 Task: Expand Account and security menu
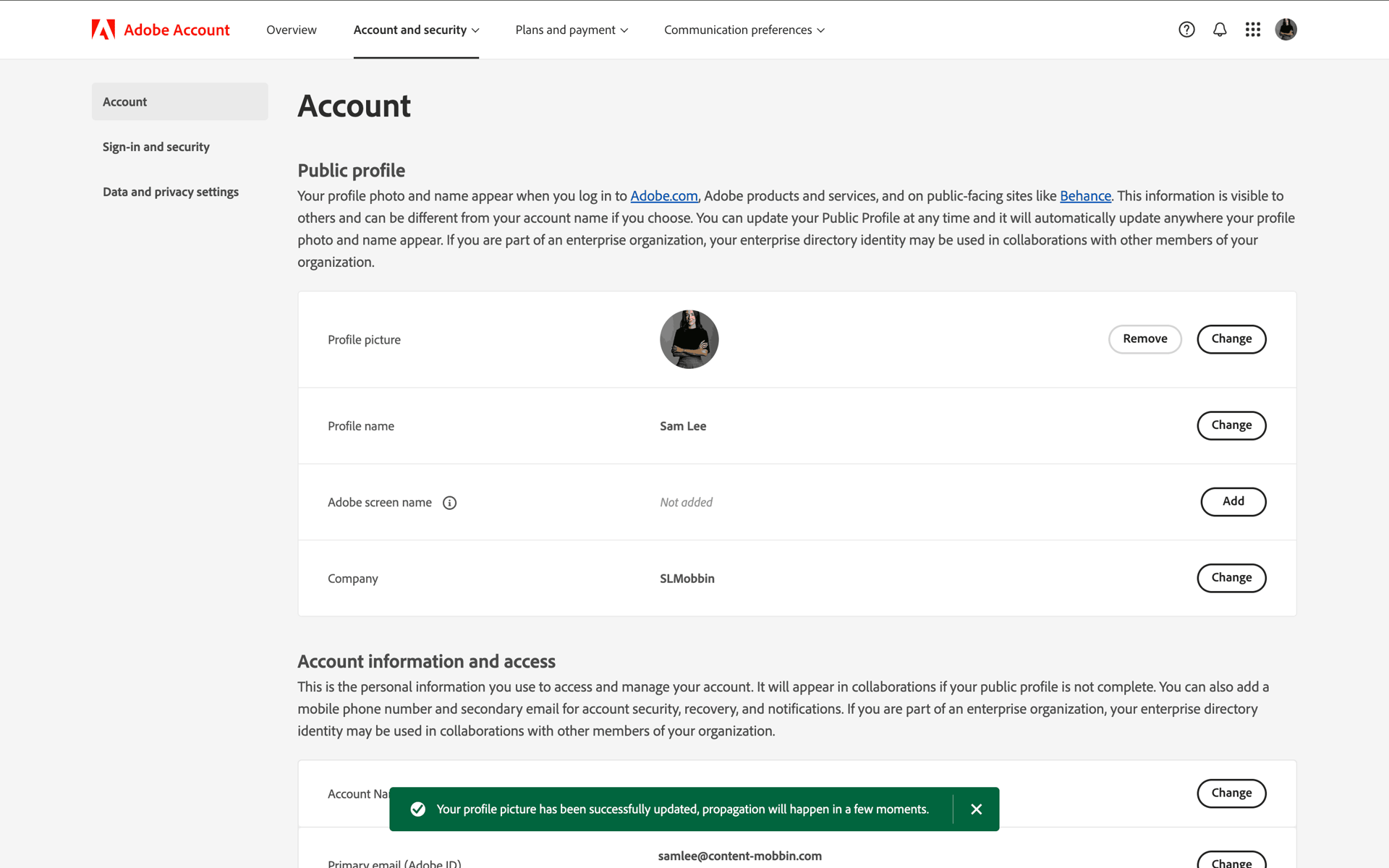click(x=416, y=30)
